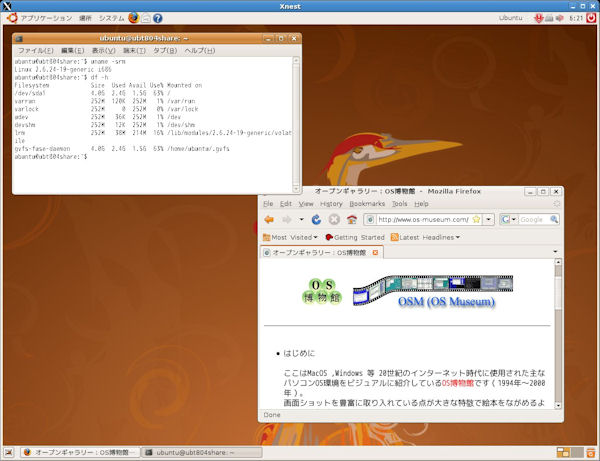Open terminal タブ(B) menu
Screen dimensions: 600x461
(x=165, y=50)
